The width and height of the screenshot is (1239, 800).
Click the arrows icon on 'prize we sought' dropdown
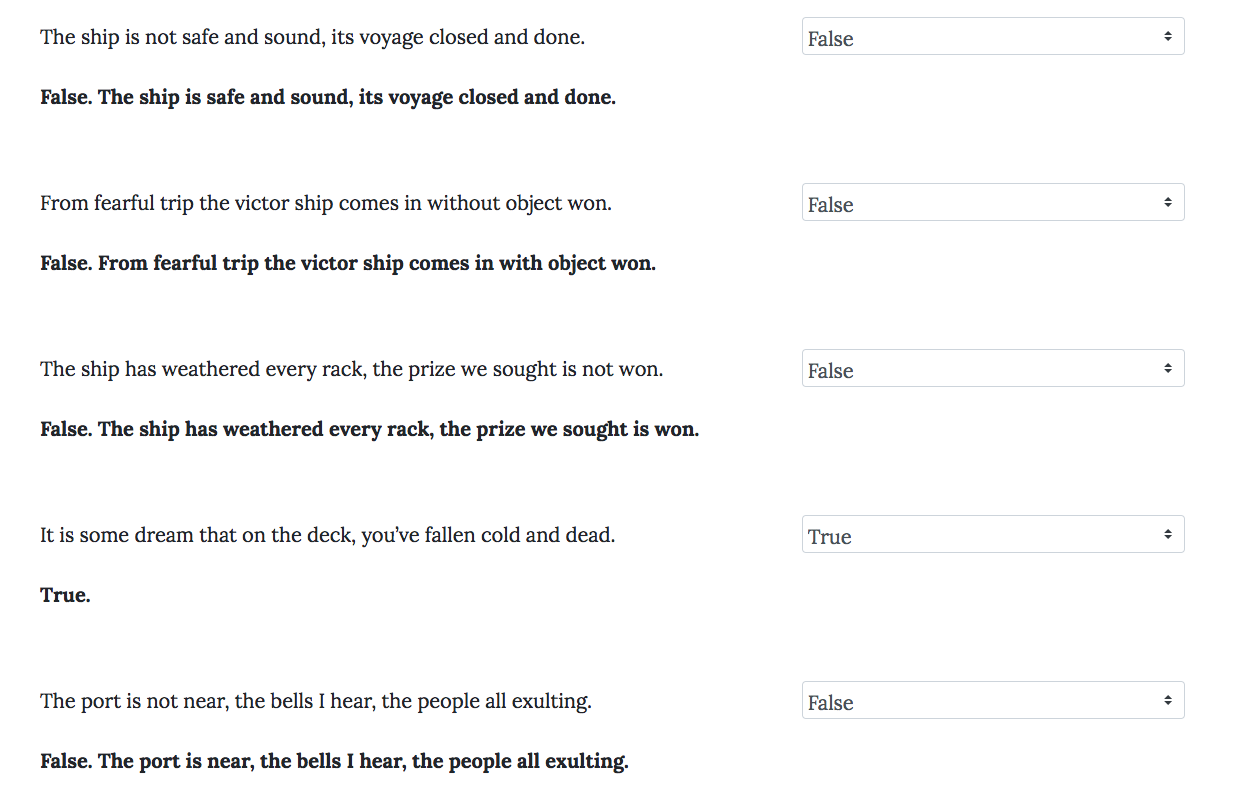click(1167, 369)
